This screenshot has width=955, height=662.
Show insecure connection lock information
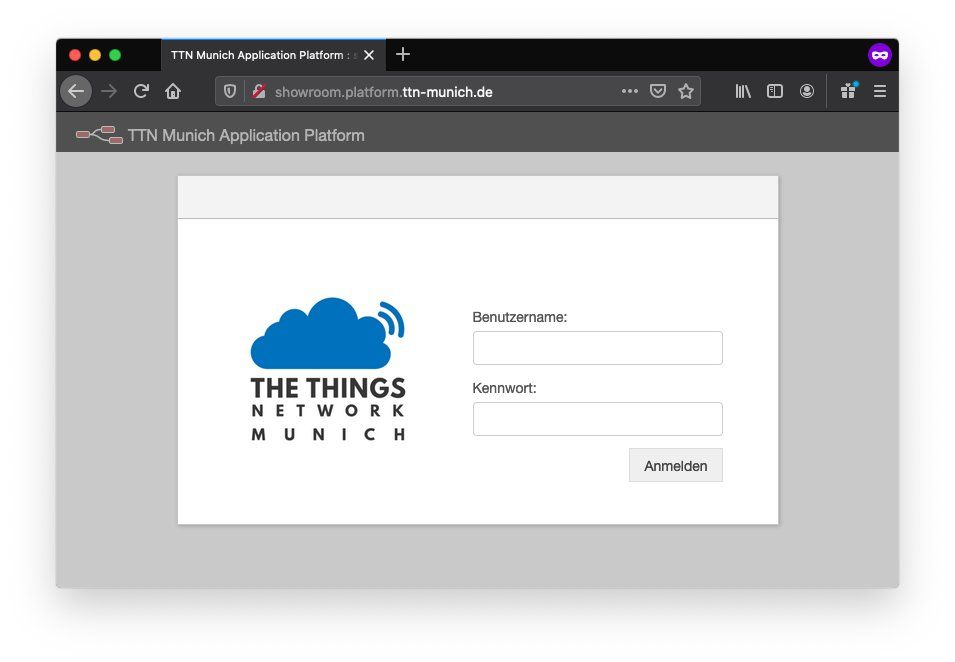[259, 91]
